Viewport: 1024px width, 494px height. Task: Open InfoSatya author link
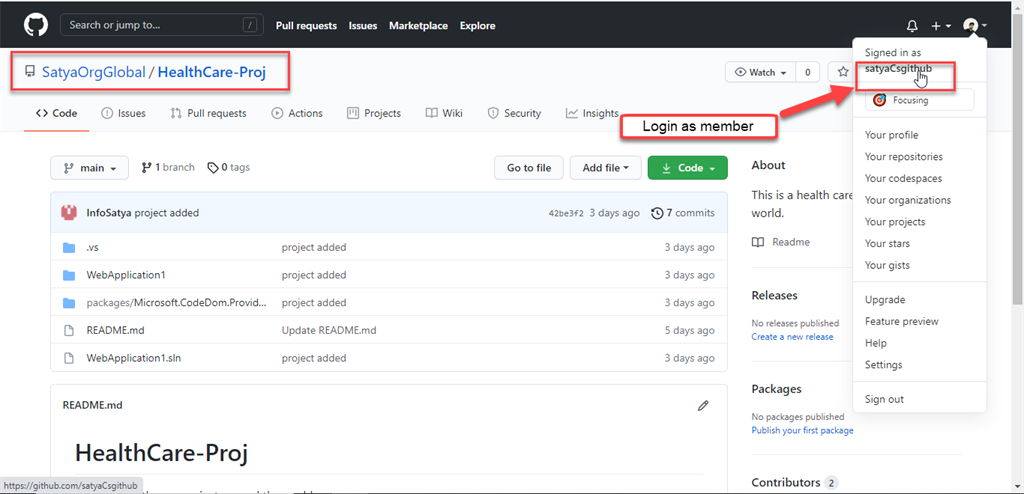point(109,213)
